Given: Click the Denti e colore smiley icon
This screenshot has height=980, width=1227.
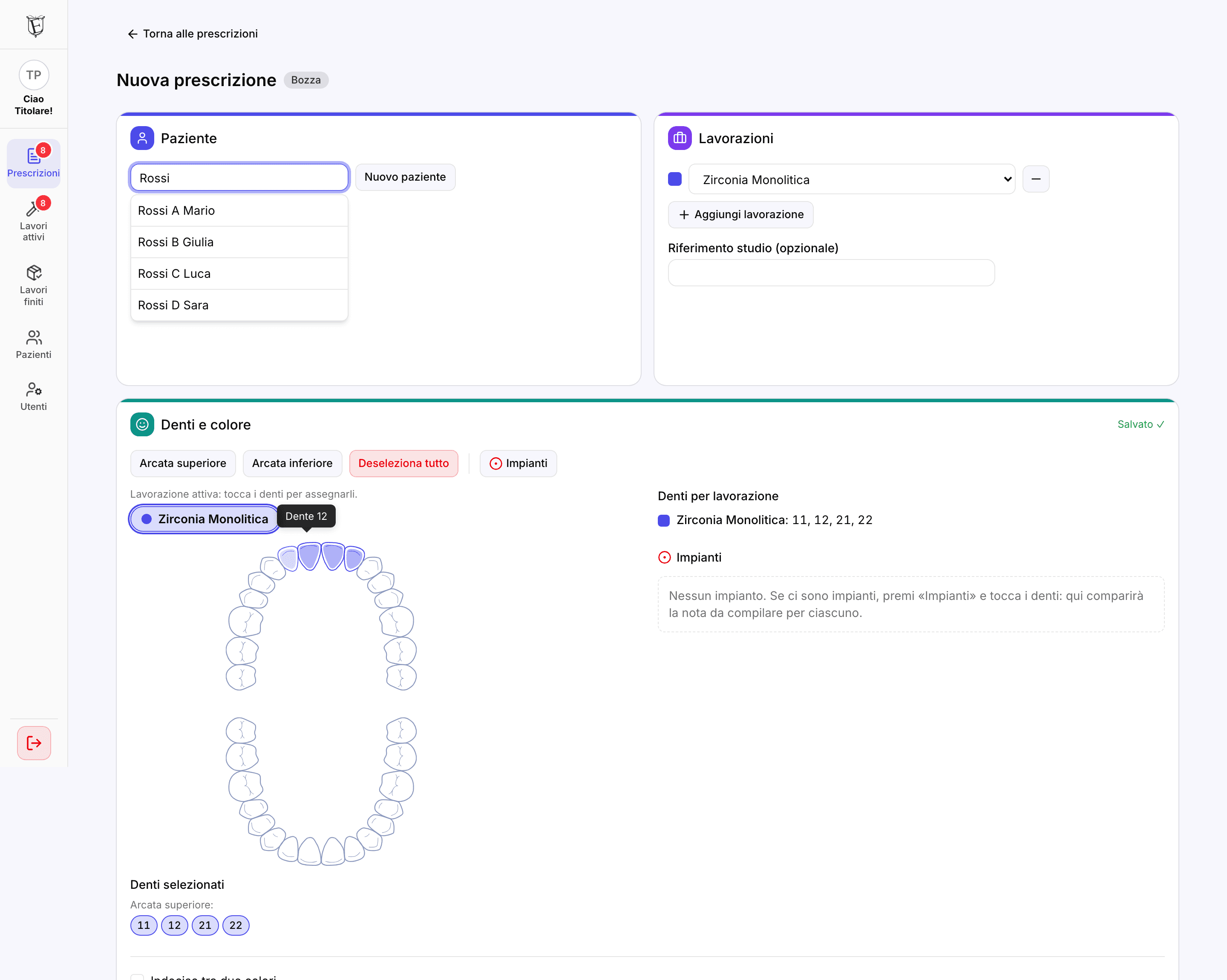Looking at the screenshot, I should coord(142,424).
